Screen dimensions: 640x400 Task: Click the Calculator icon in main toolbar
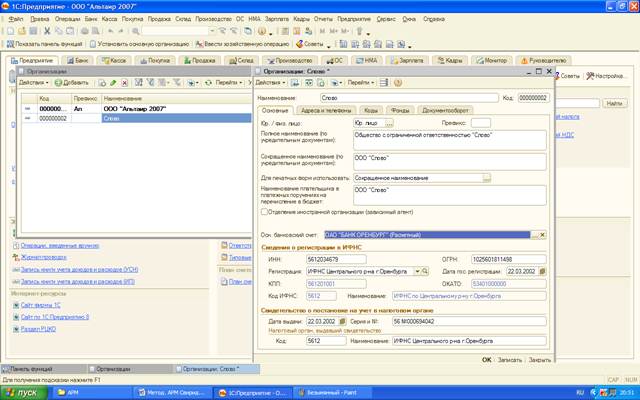285,31
